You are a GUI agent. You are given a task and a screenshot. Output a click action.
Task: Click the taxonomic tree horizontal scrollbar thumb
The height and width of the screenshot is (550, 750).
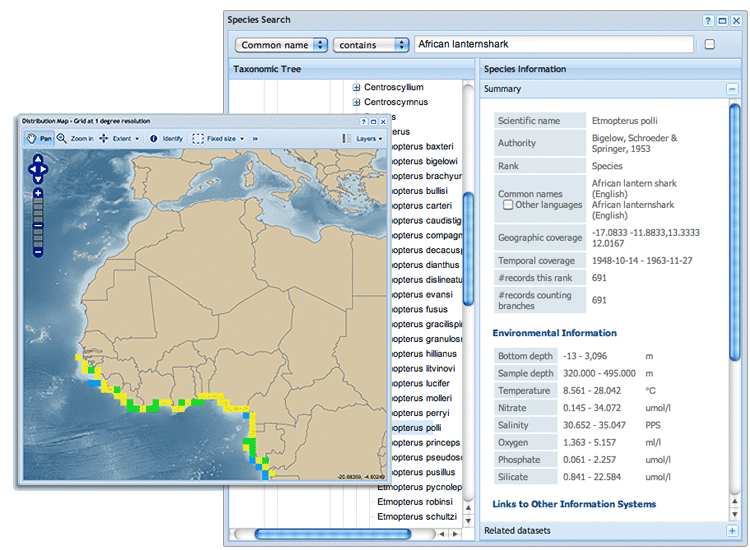coord(332,534)
